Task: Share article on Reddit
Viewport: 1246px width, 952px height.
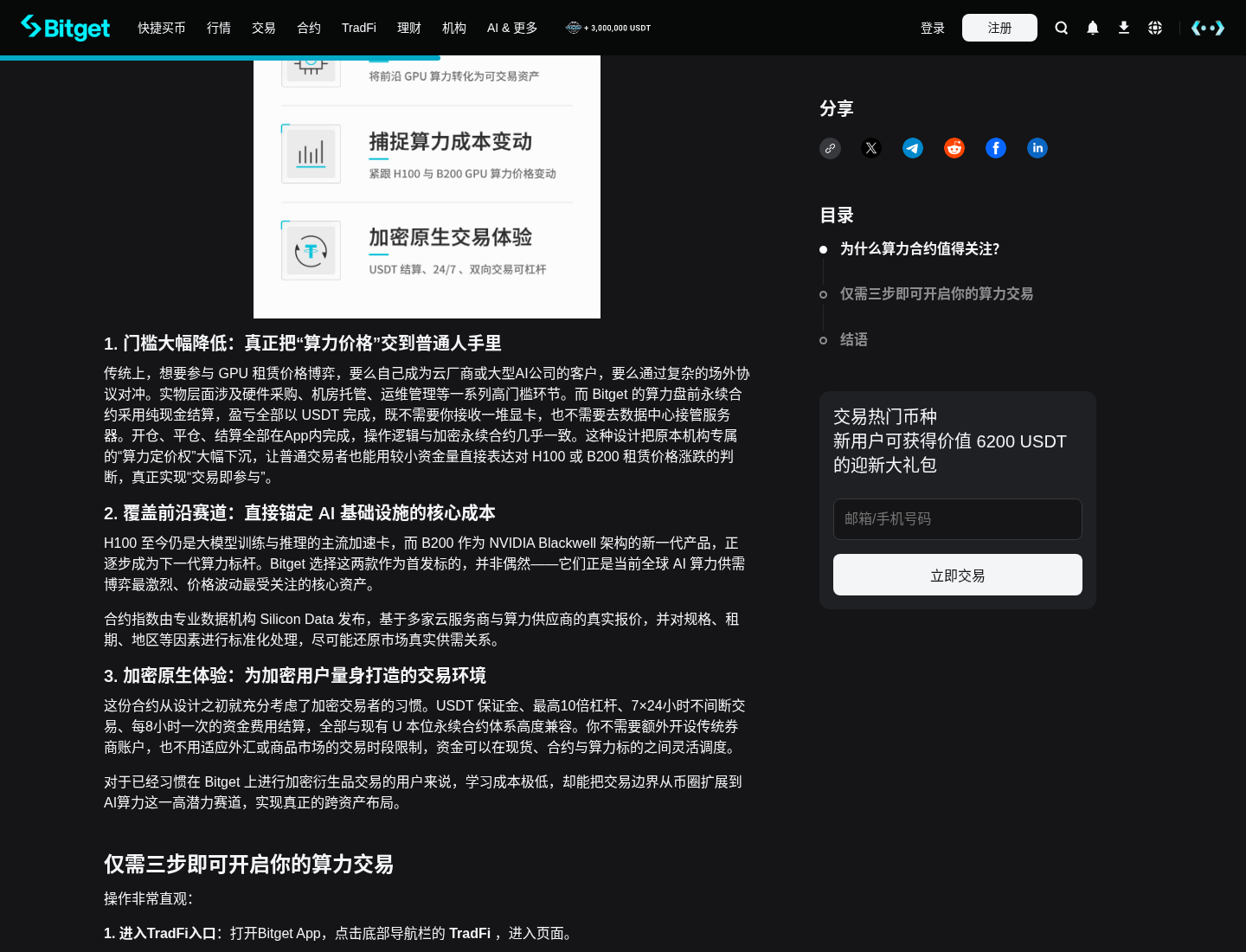Action: tap(954, 148)
